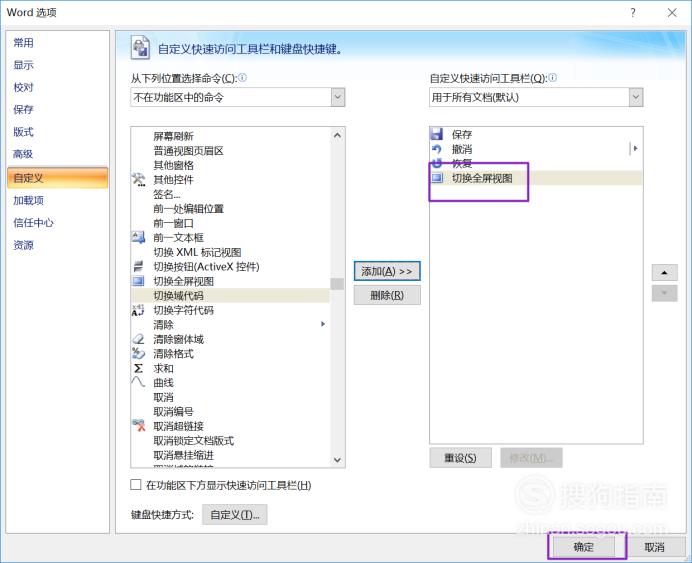Click the command list scroll-down arrow
Image resolution: width=692 pixels, height=563 pixels.
click(x=337, y=460)
